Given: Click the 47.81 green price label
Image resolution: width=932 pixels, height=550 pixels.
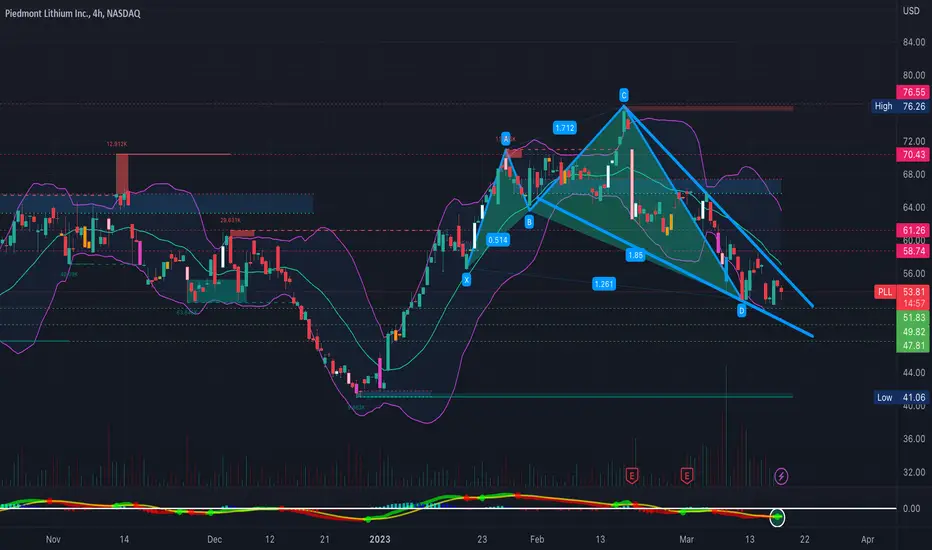Looking at the screenshot, I should (x=913, y=345).
